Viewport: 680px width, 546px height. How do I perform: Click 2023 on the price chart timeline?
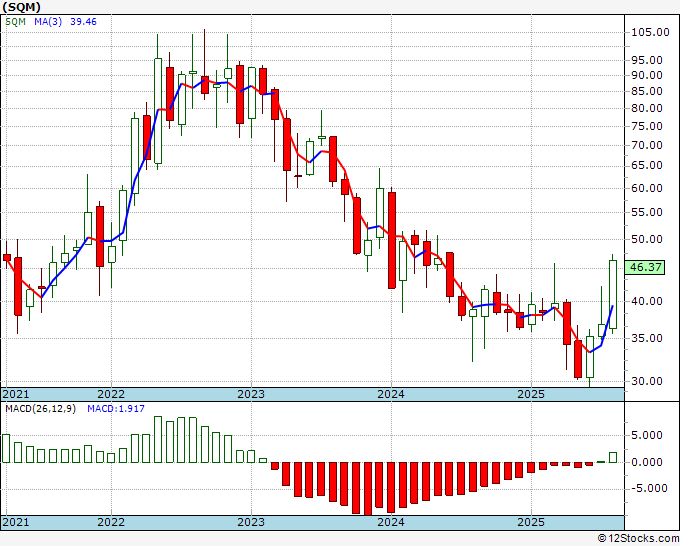[251, 394]
